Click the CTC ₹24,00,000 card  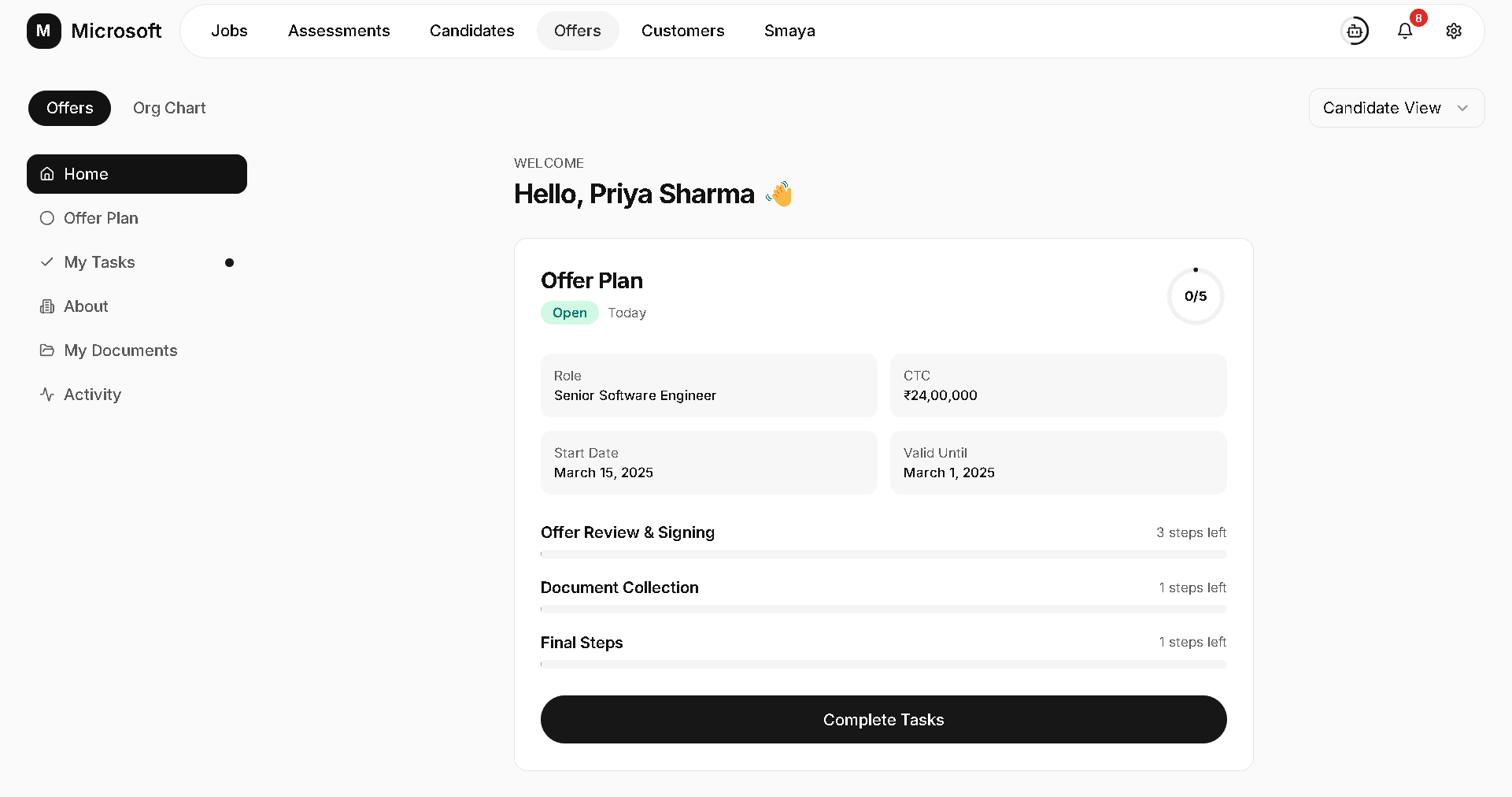point(1058,385)
